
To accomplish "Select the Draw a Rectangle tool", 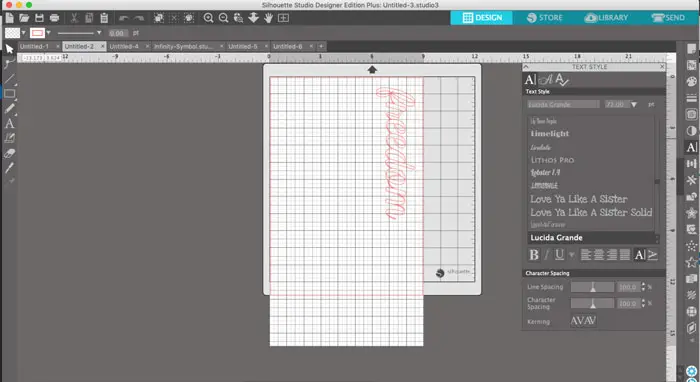I will [9, 94].
